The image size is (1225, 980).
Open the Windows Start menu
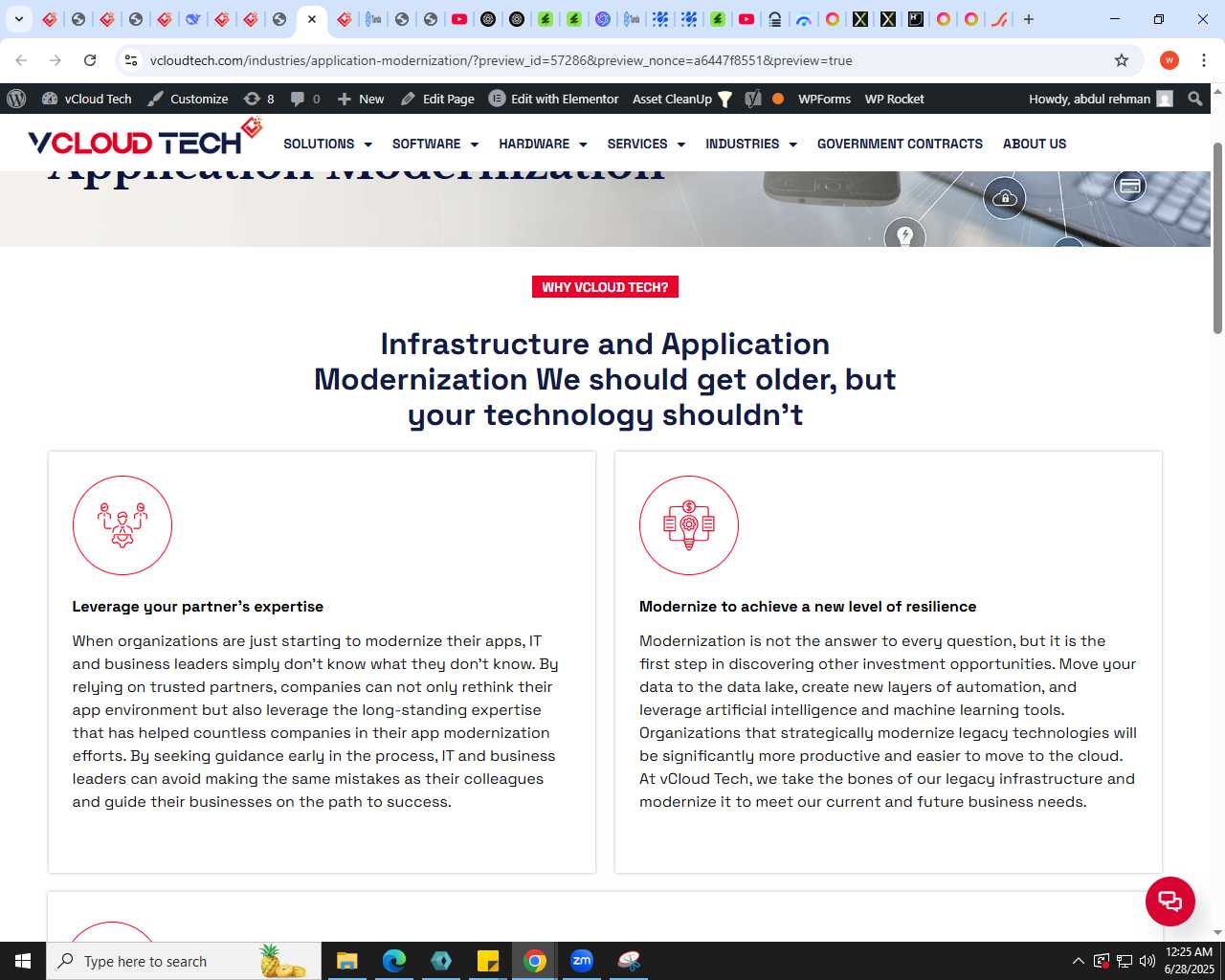tap(23, 961)
